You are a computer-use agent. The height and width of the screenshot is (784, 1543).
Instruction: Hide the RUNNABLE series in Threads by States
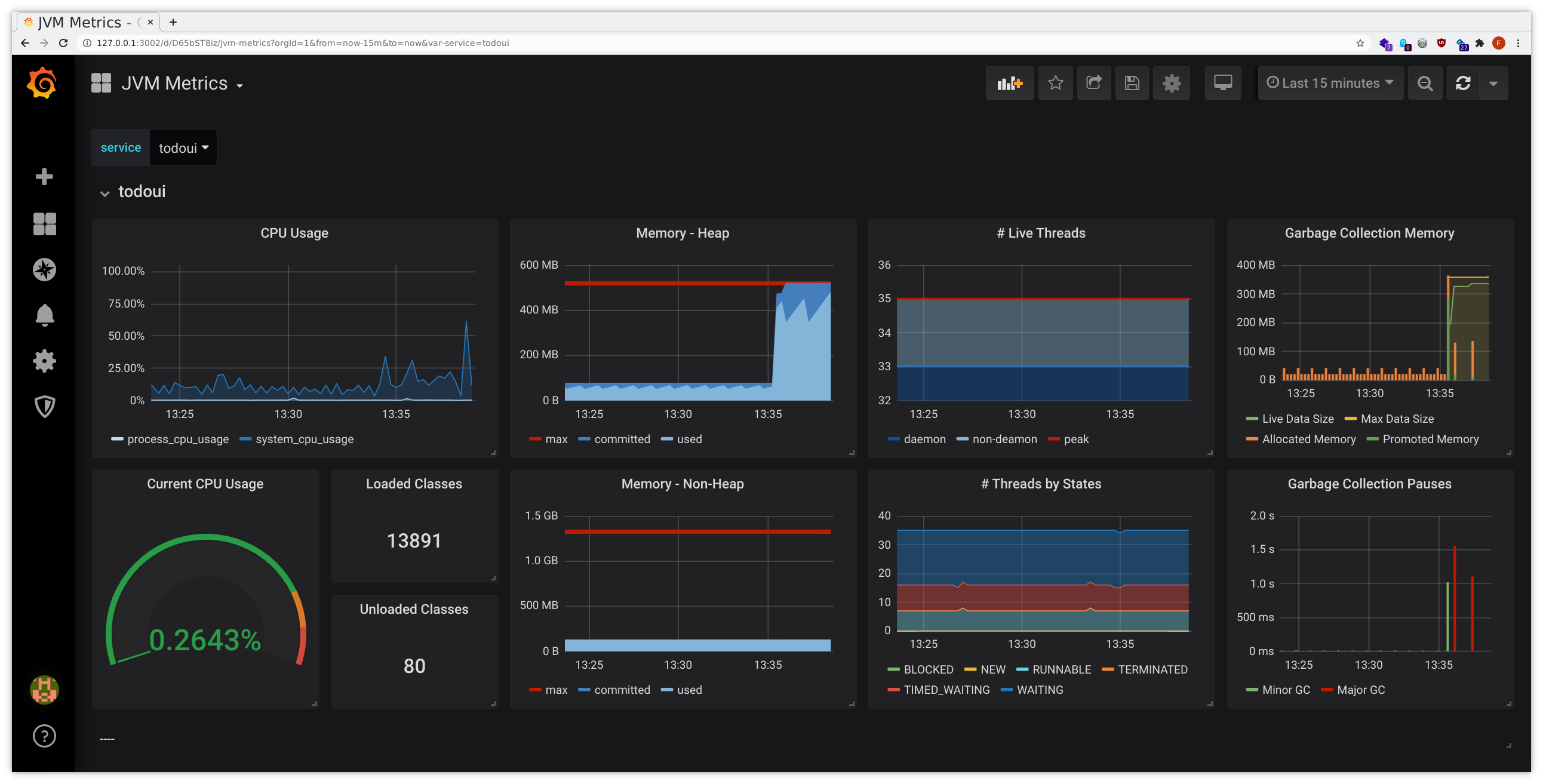tap(1061, 669)
